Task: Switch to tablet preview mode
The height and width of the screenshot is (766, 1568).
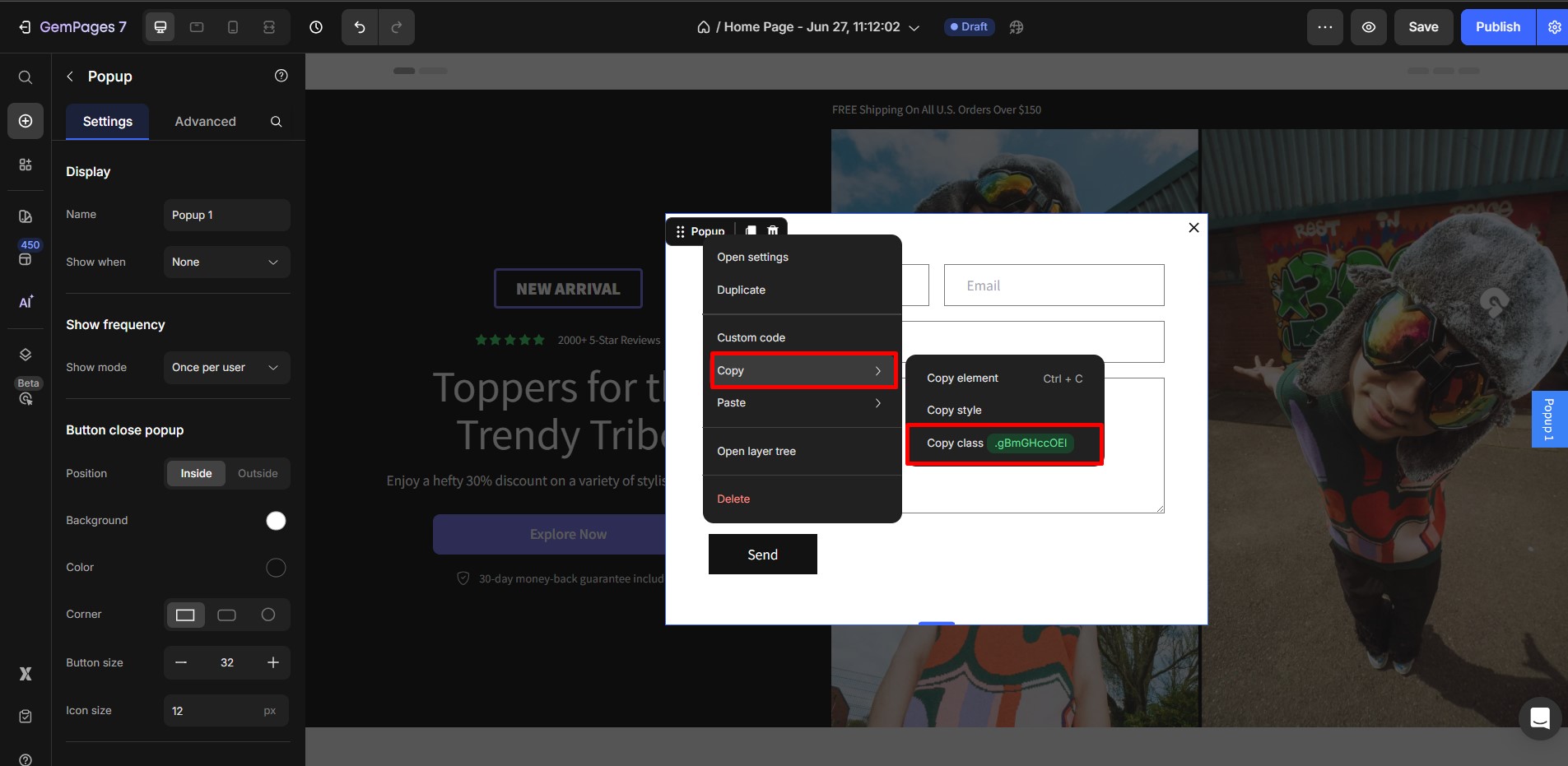Action: coord(197,26)
